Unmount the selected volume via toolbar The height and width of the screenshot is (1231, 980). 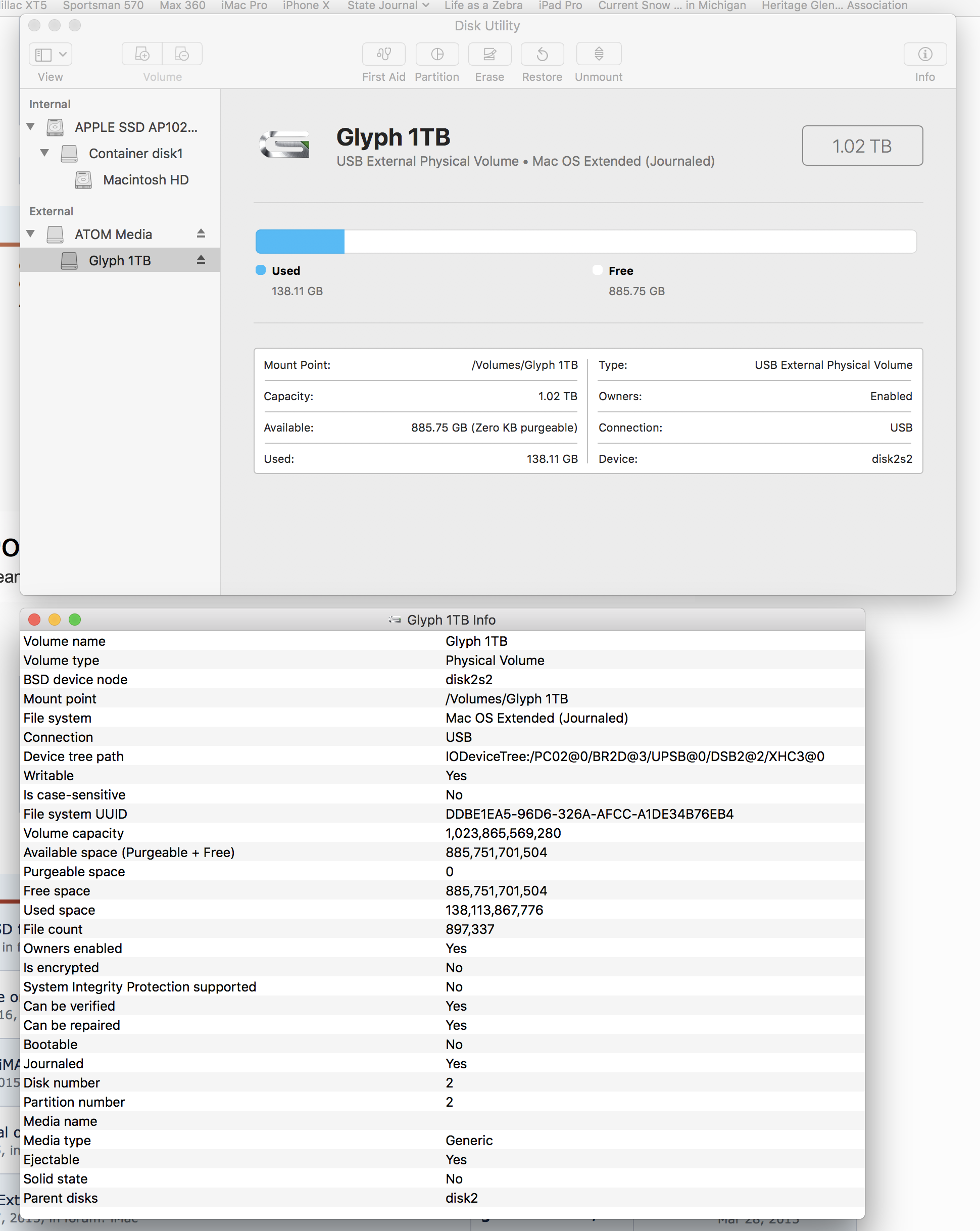pos(599,54)
